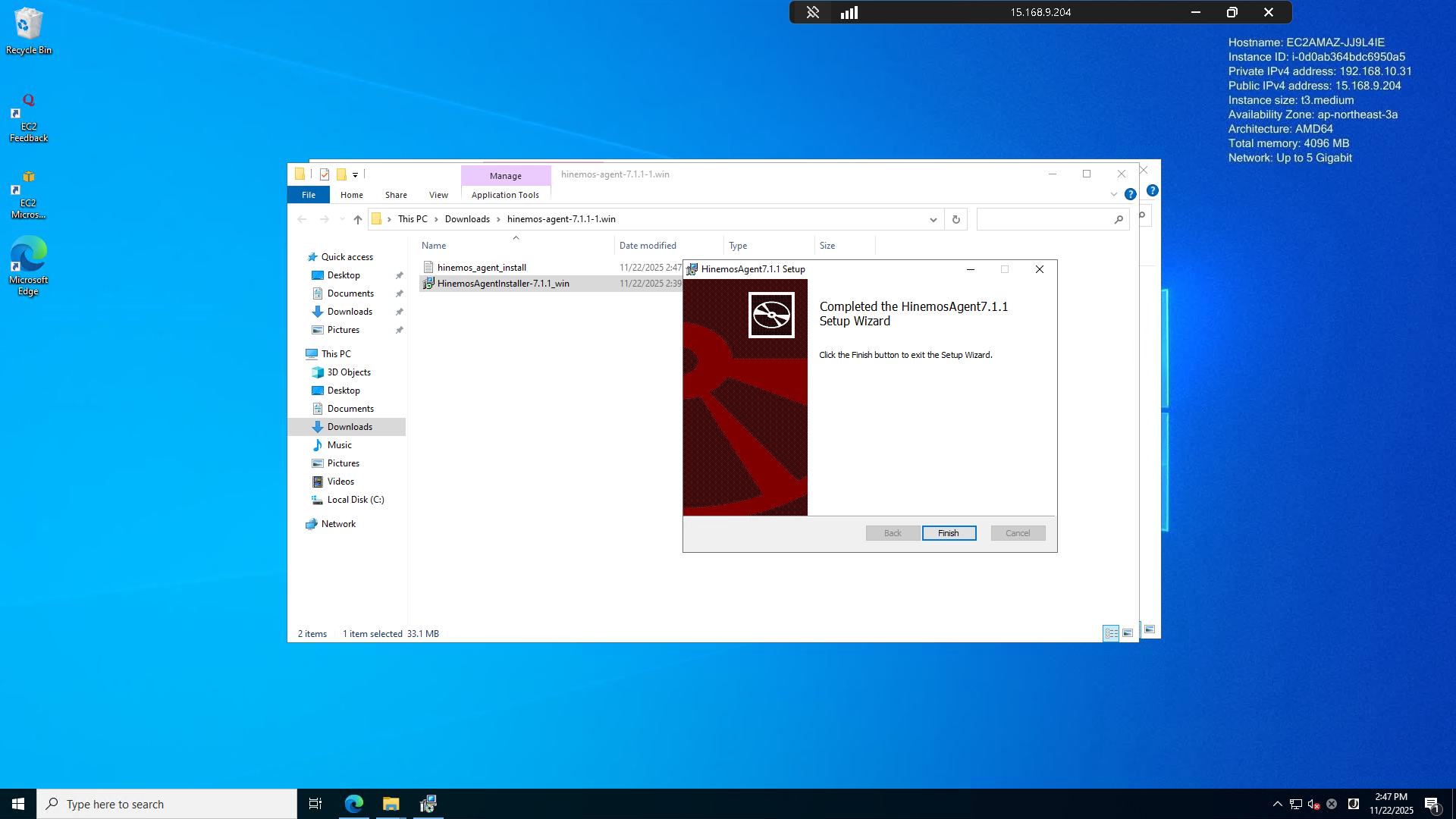Open Explorer help question mark icon
Viewport: 1456px width, 819px height.
coord(1130,194)
